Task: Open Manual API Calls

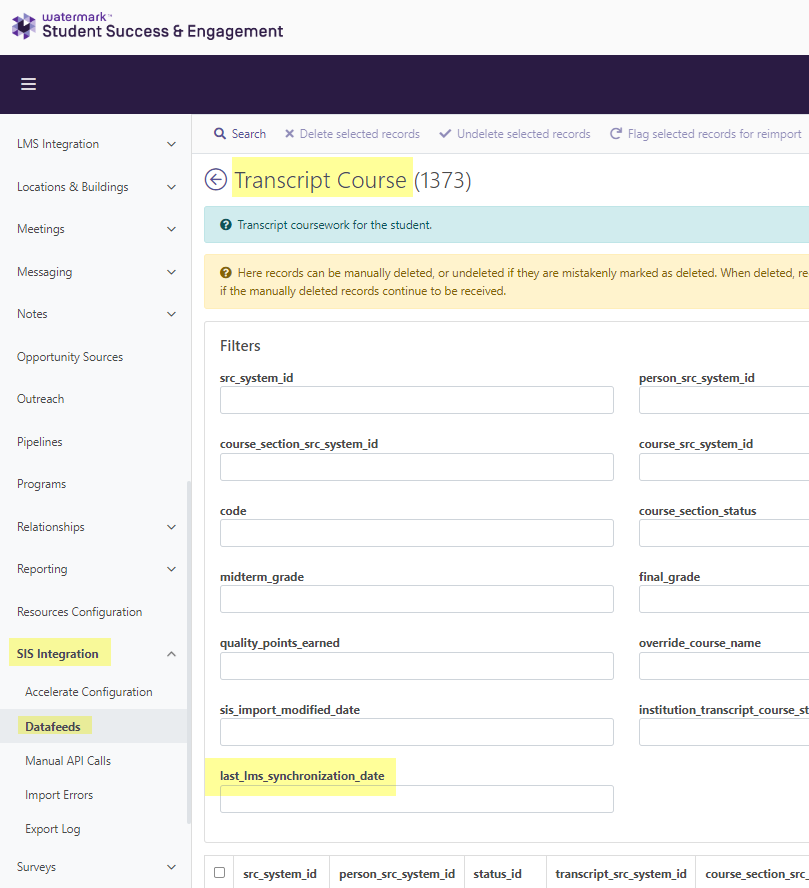Action: [68, 761]
